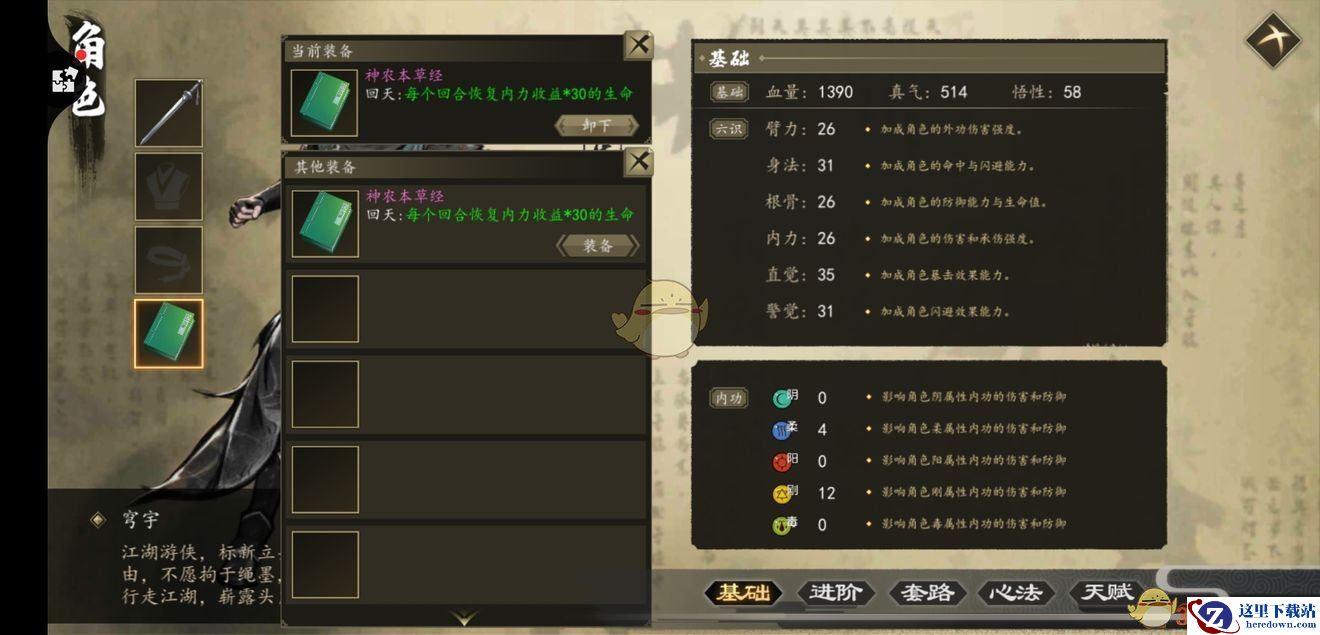This screenshot has height=635, width=1320.
Task: Click the 阴 attribute icon
Action: [x=781, y=398]
